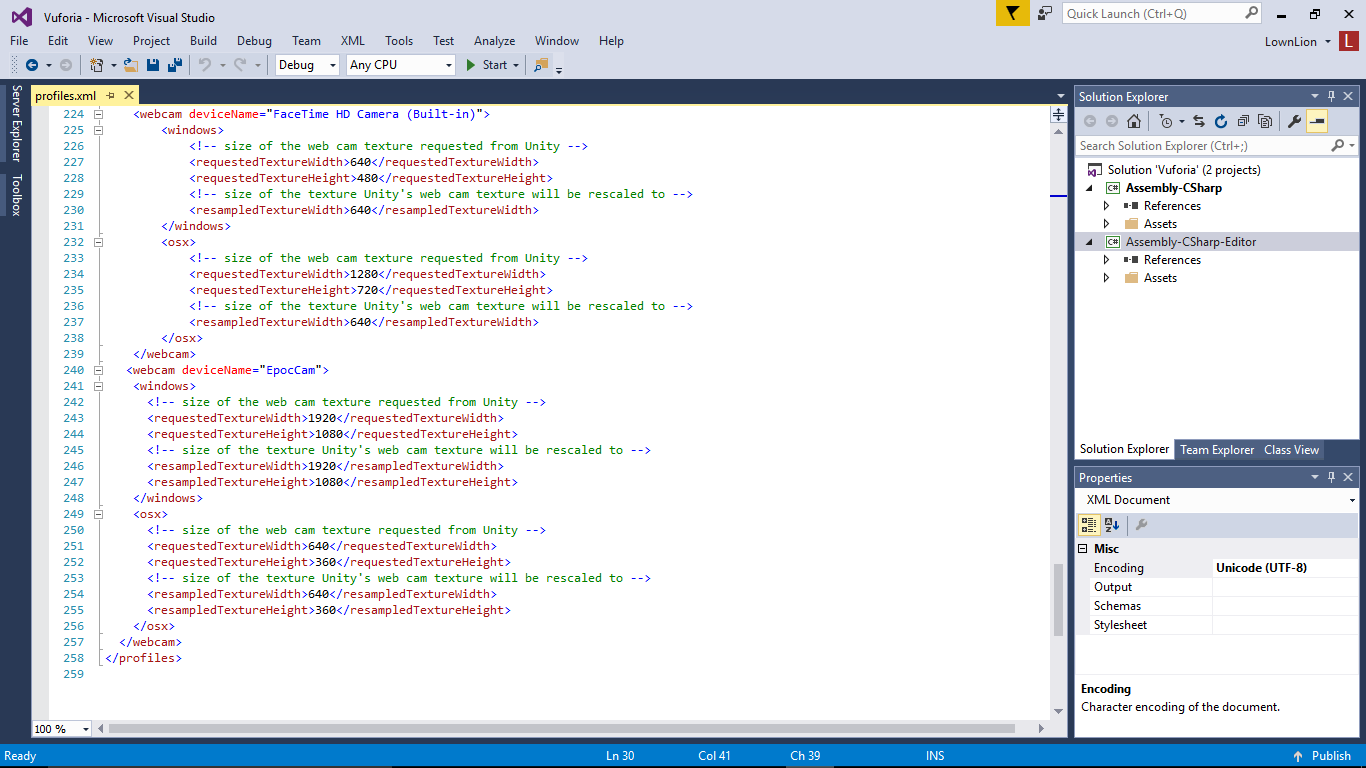Image resolution: width=1366 pixels, height=768 pixels.
Task: Sort properties alphabetically with A-Z icon
Action: coord(1112,525)
